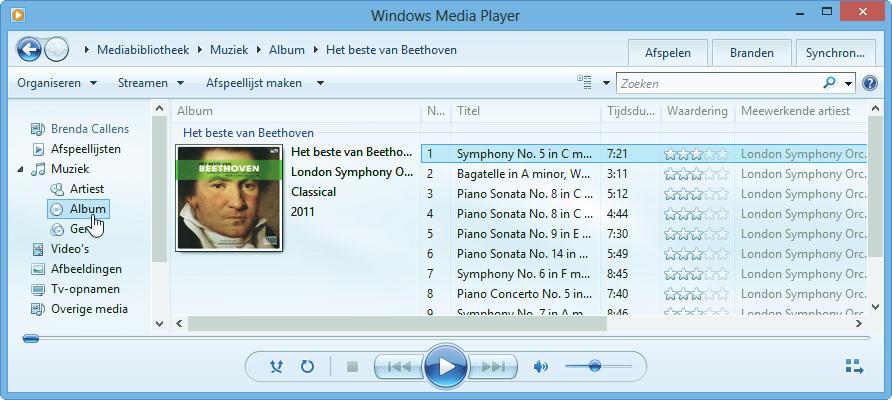Image resolution: width=892 pixels, height=400 pixels.
Task: Click the track list scroll down arrow
Action: point(876,307)
